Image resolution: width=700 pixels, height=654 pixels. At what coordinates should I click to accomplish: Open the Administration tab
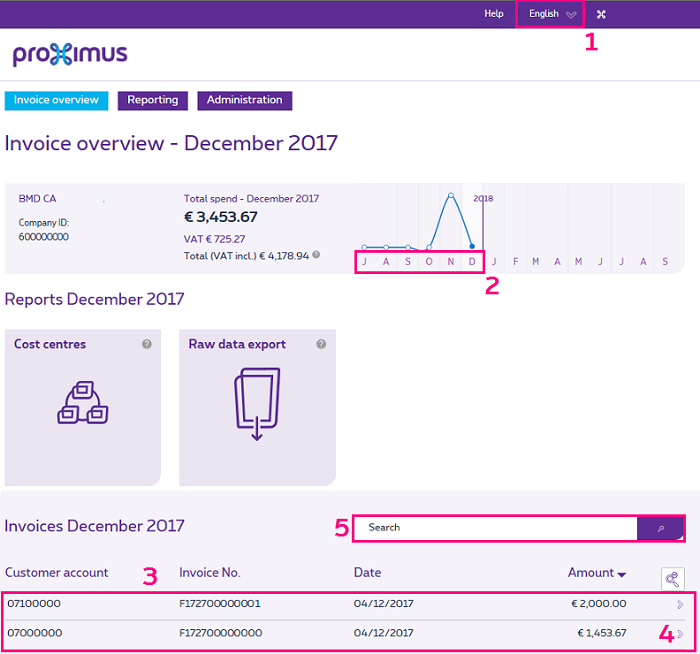coord(245,100)
